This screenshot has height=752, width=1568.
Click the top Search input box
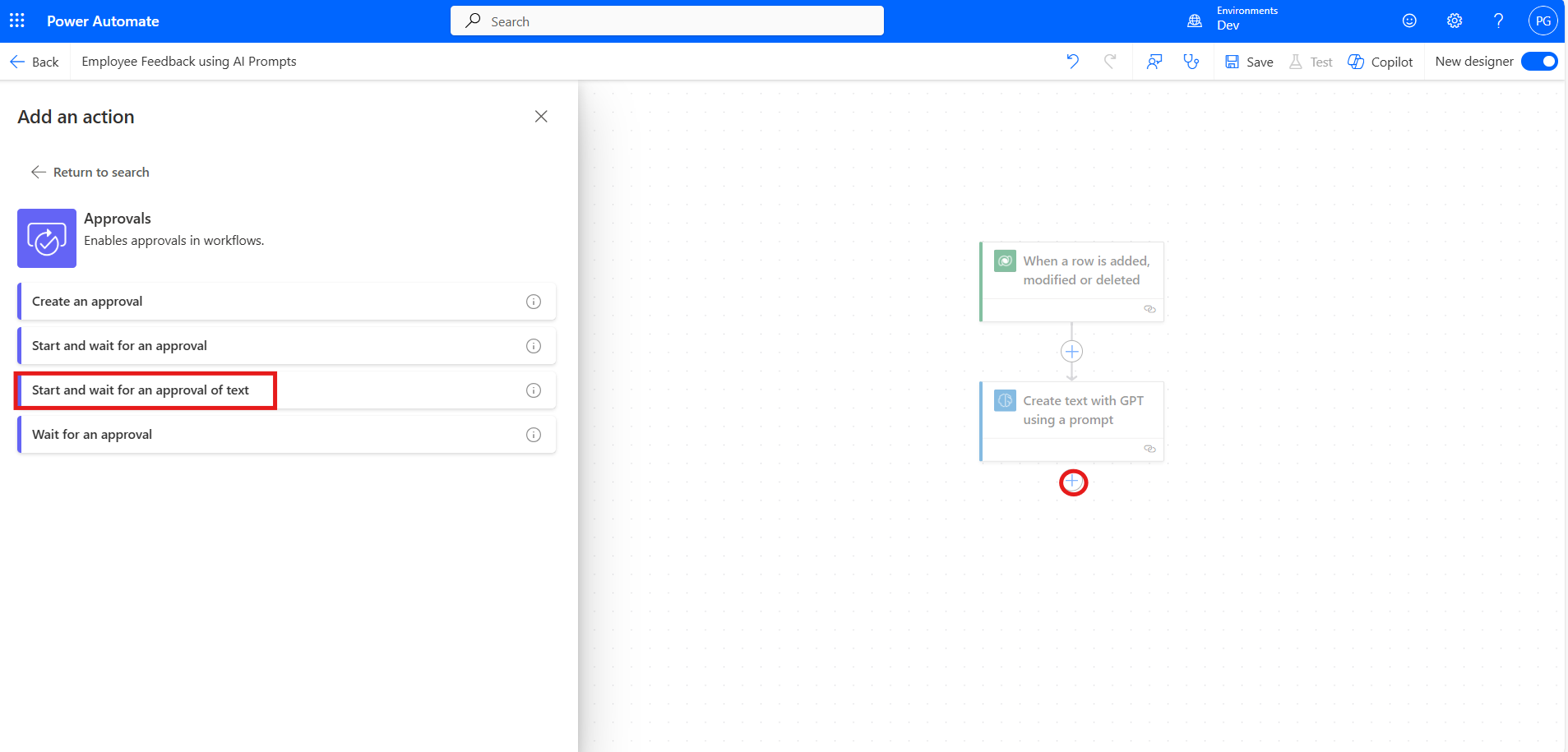[667, 21]
